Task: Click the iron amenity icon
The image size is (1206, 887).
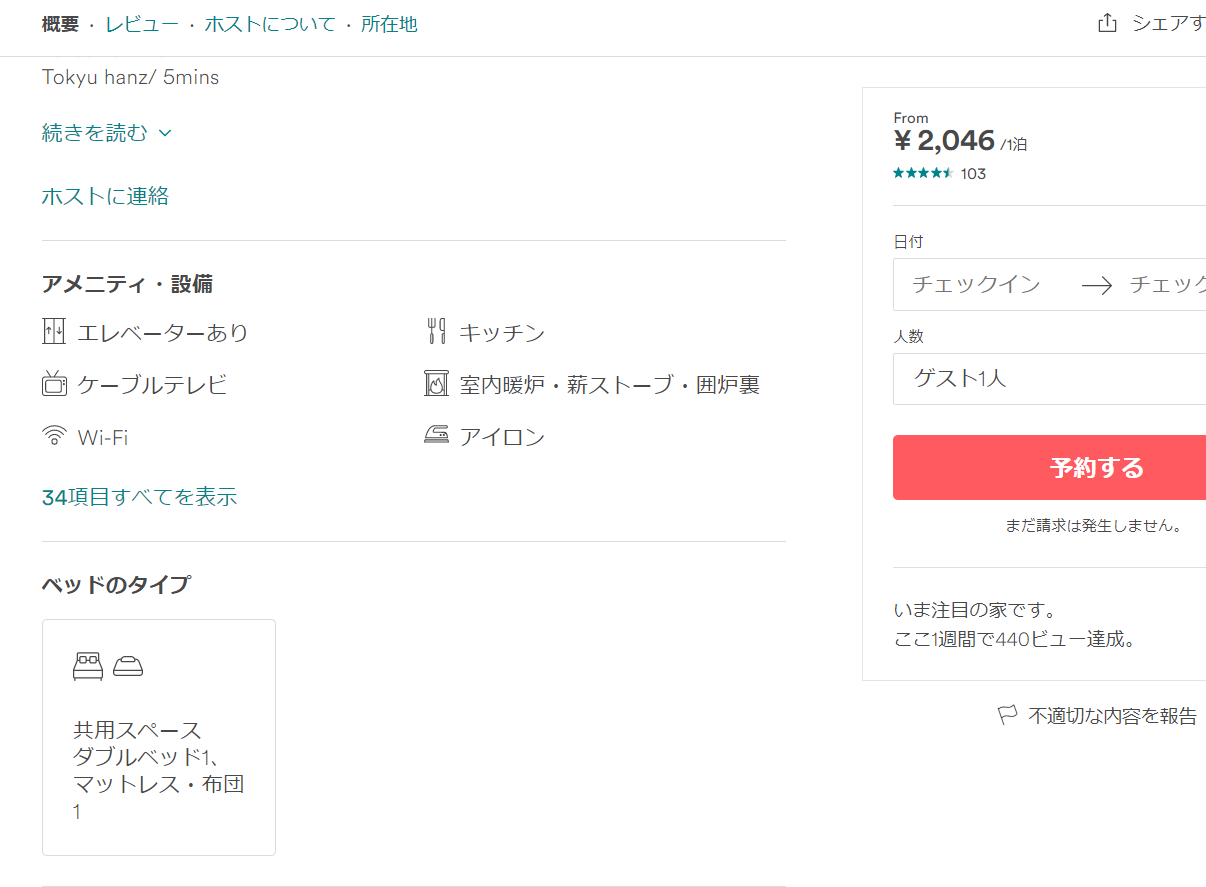Action: [x=436, y=436]
